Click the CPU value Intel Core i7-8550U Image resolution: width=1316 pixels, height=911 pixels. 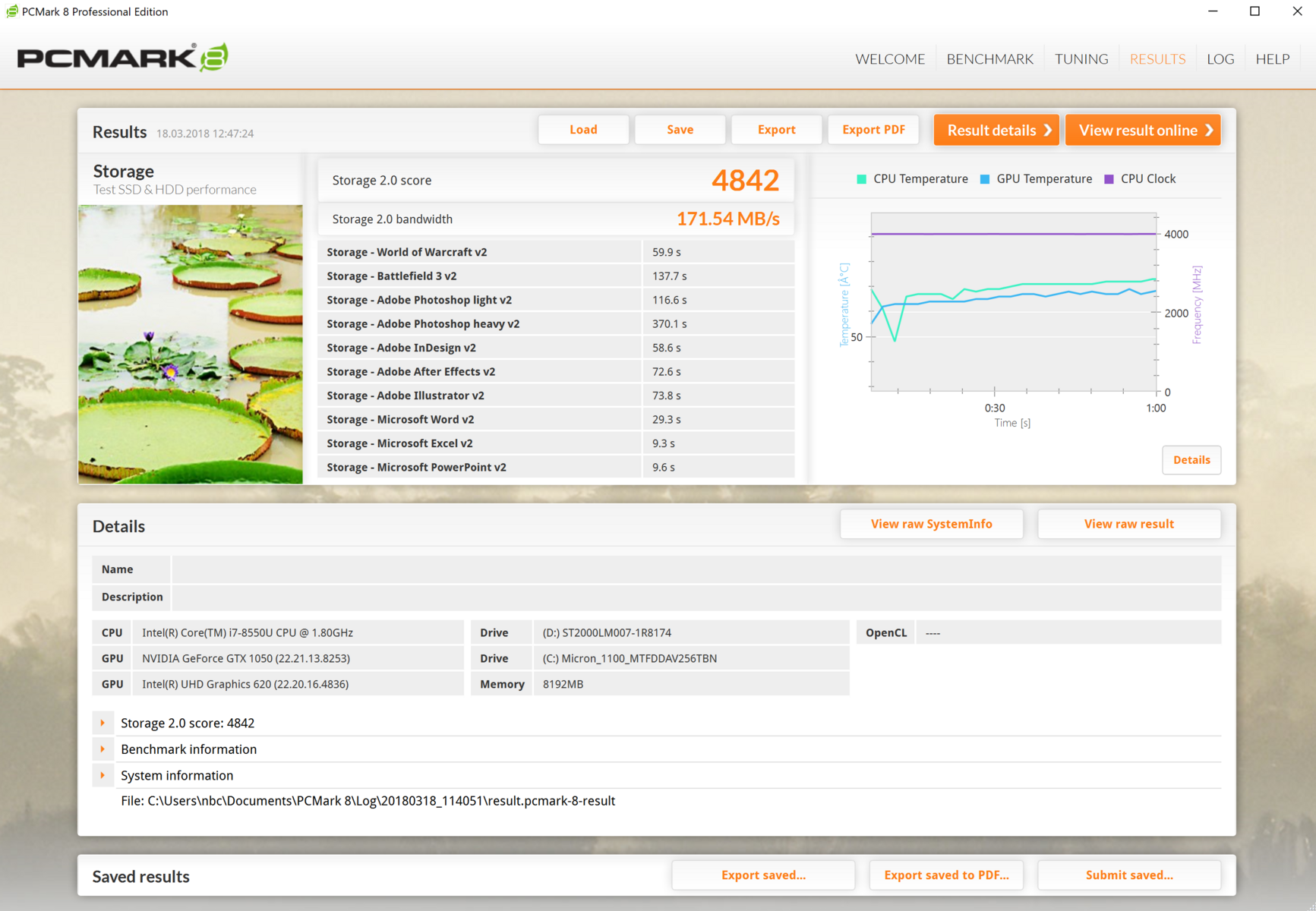pos(248,632)
